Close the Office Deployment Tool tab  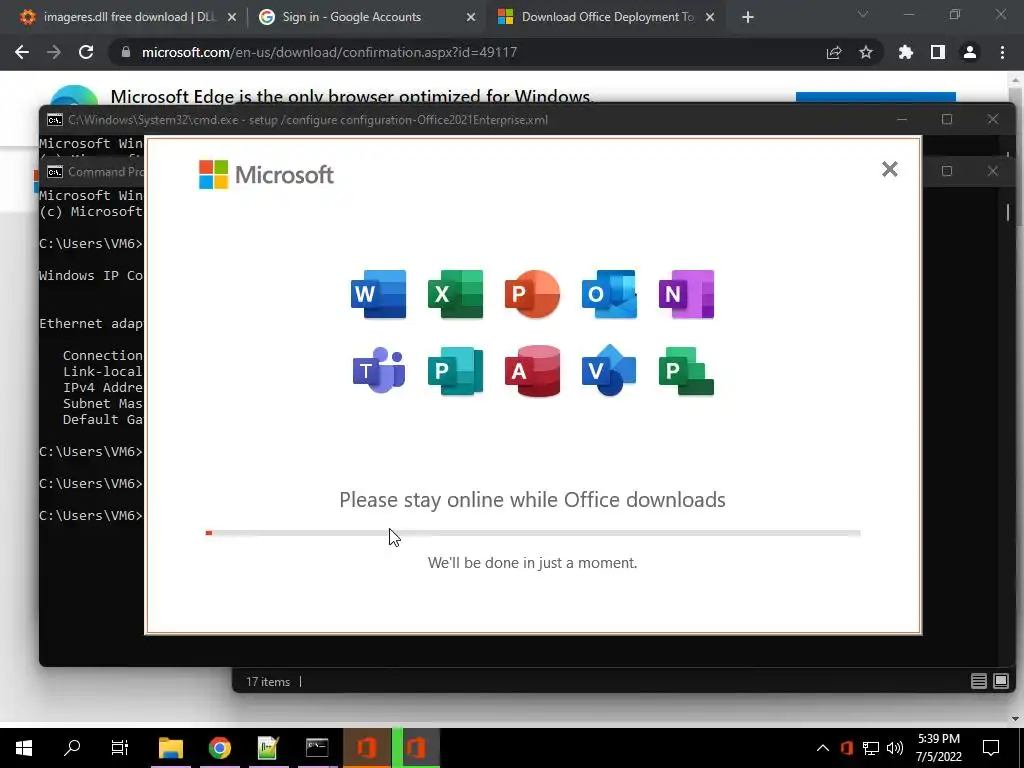pyautogui.click(x=710, y=18)
